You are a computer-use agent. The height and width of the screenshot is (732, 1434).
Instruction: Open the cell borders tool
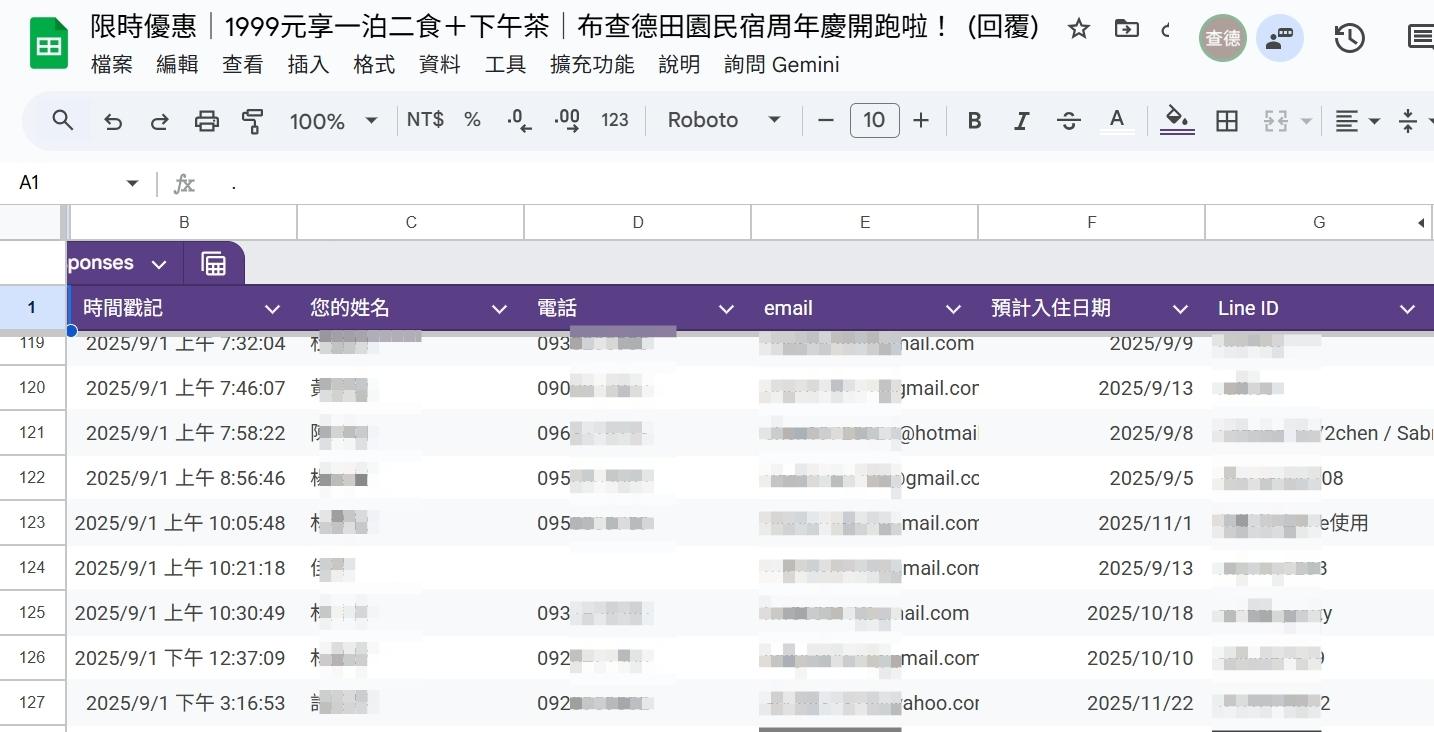[1227, 121]
